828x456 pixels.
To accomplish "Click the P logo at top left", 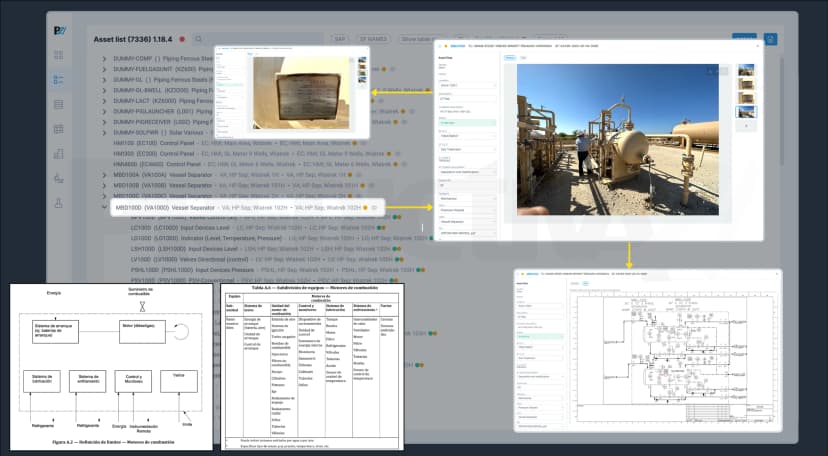I will pos(60,31).
